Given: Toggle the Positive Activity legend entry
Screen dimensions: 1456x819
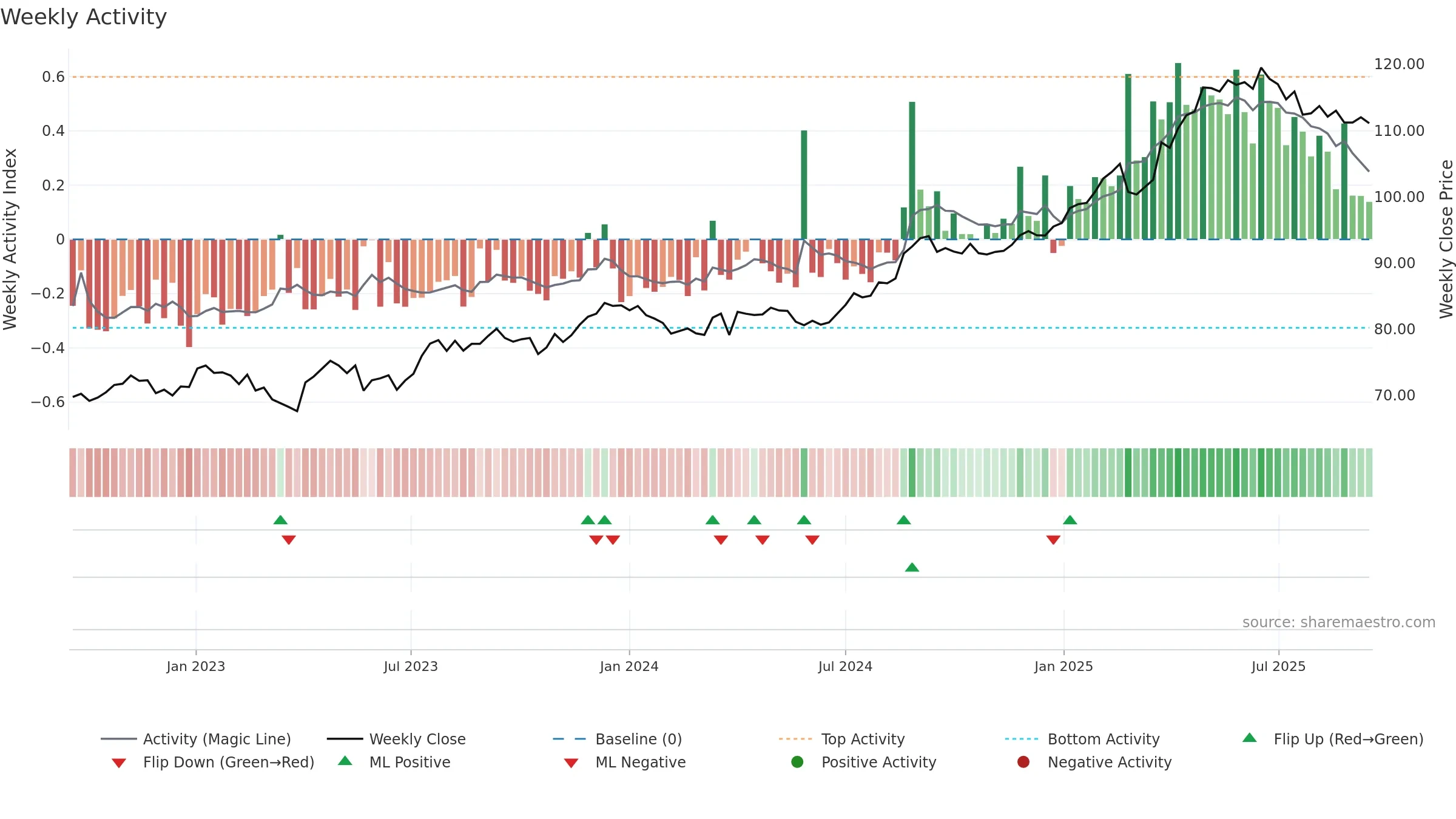Looking at the screenshot, I should 864,762.
